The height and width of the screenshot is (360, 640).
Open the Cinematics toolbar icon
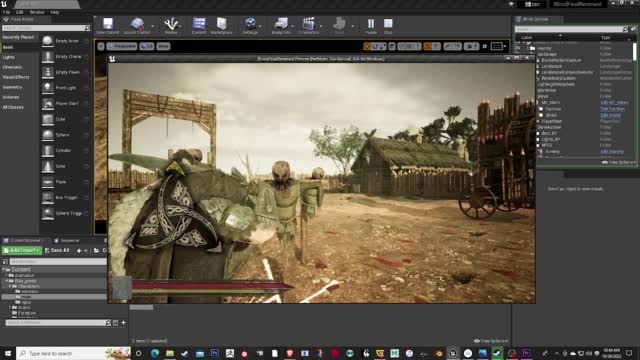tap(308, 25)
